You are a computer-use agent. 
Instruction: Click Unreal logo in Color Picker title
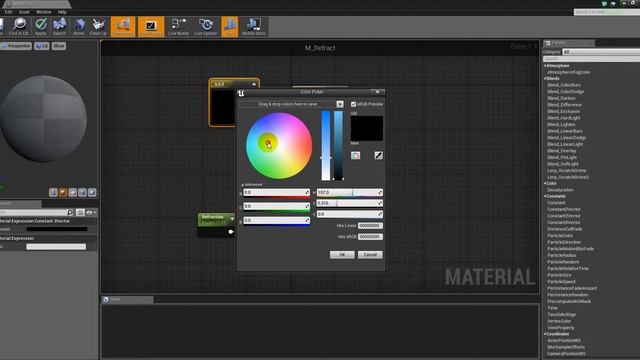241,93
